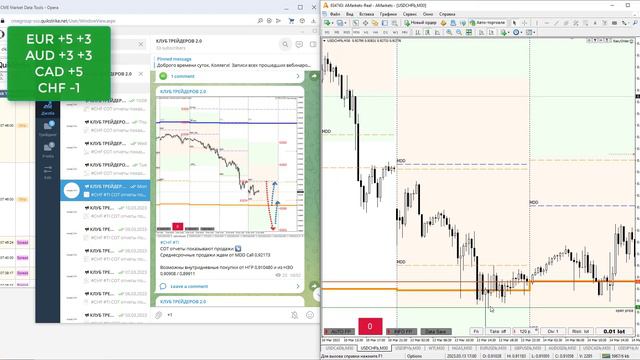Open the new chart dropdown arrow
This screenshot has width=640, height=360.
(x=333, y=23)
